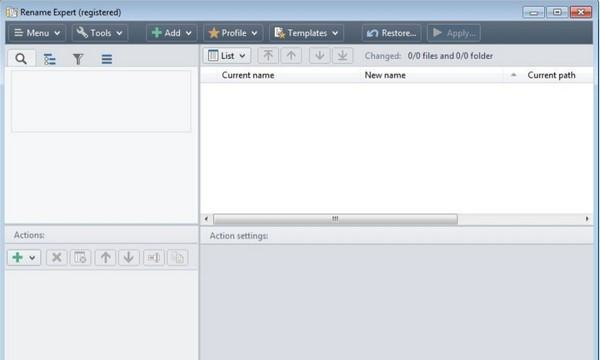
Task: Sort by Current path column header
Action: 551,75
